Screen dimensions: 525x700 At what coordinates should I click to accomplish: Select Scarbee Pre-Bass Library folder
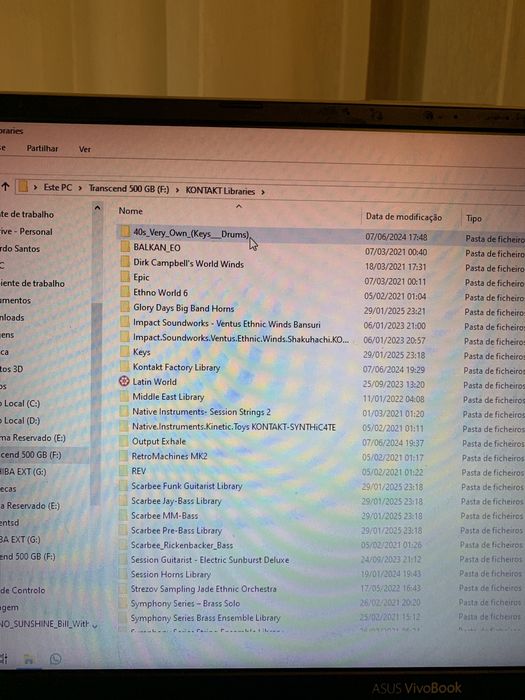(176, 530)
